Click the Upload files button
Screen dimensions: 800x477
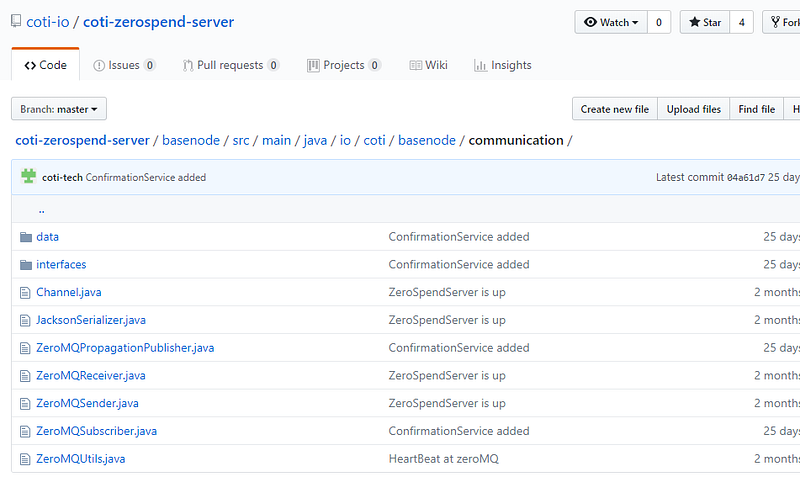point(693,109)
